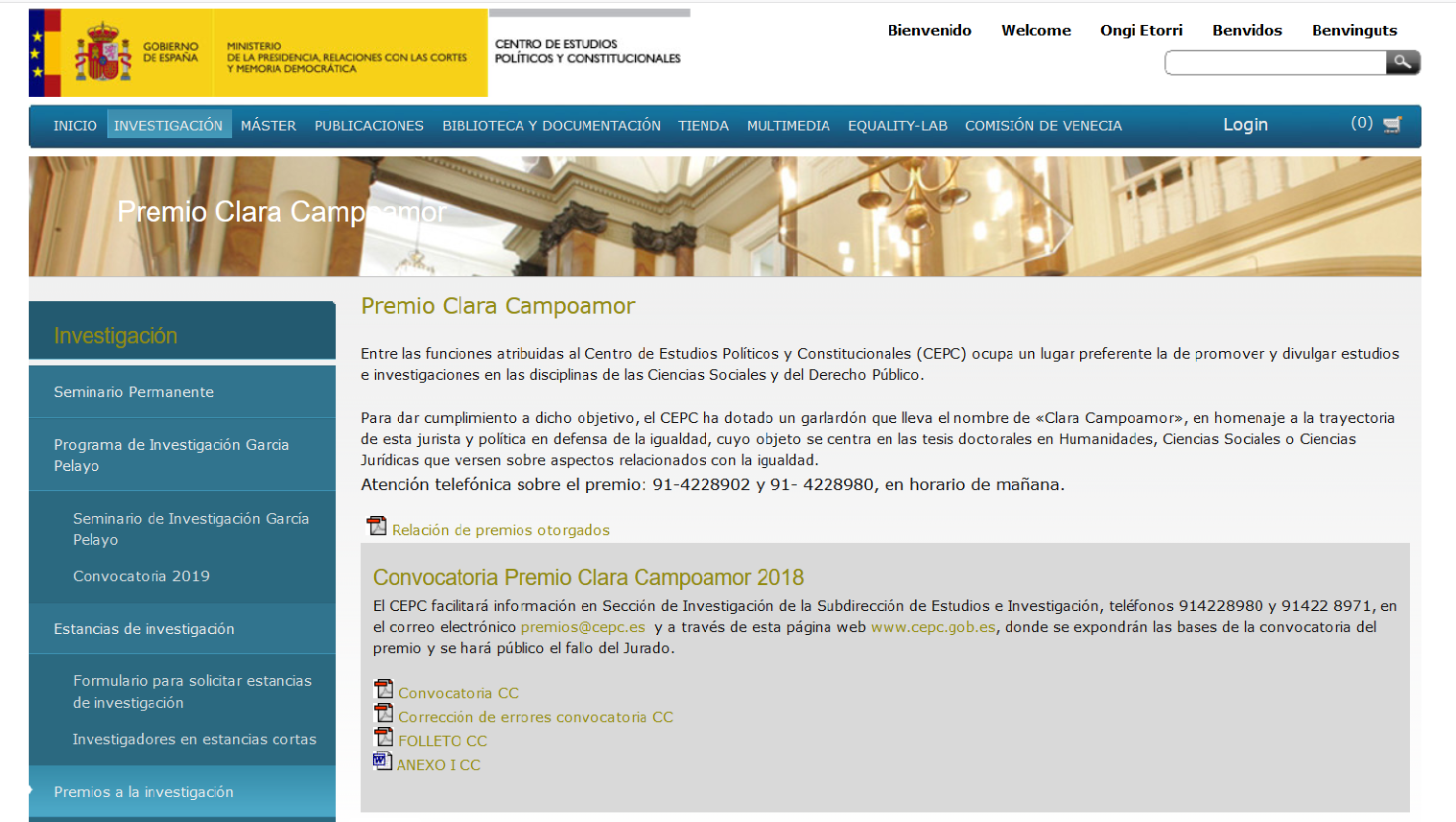
Task: Click PDF icon for Corrección de errores convocatoria
Action: pos(384,714)
